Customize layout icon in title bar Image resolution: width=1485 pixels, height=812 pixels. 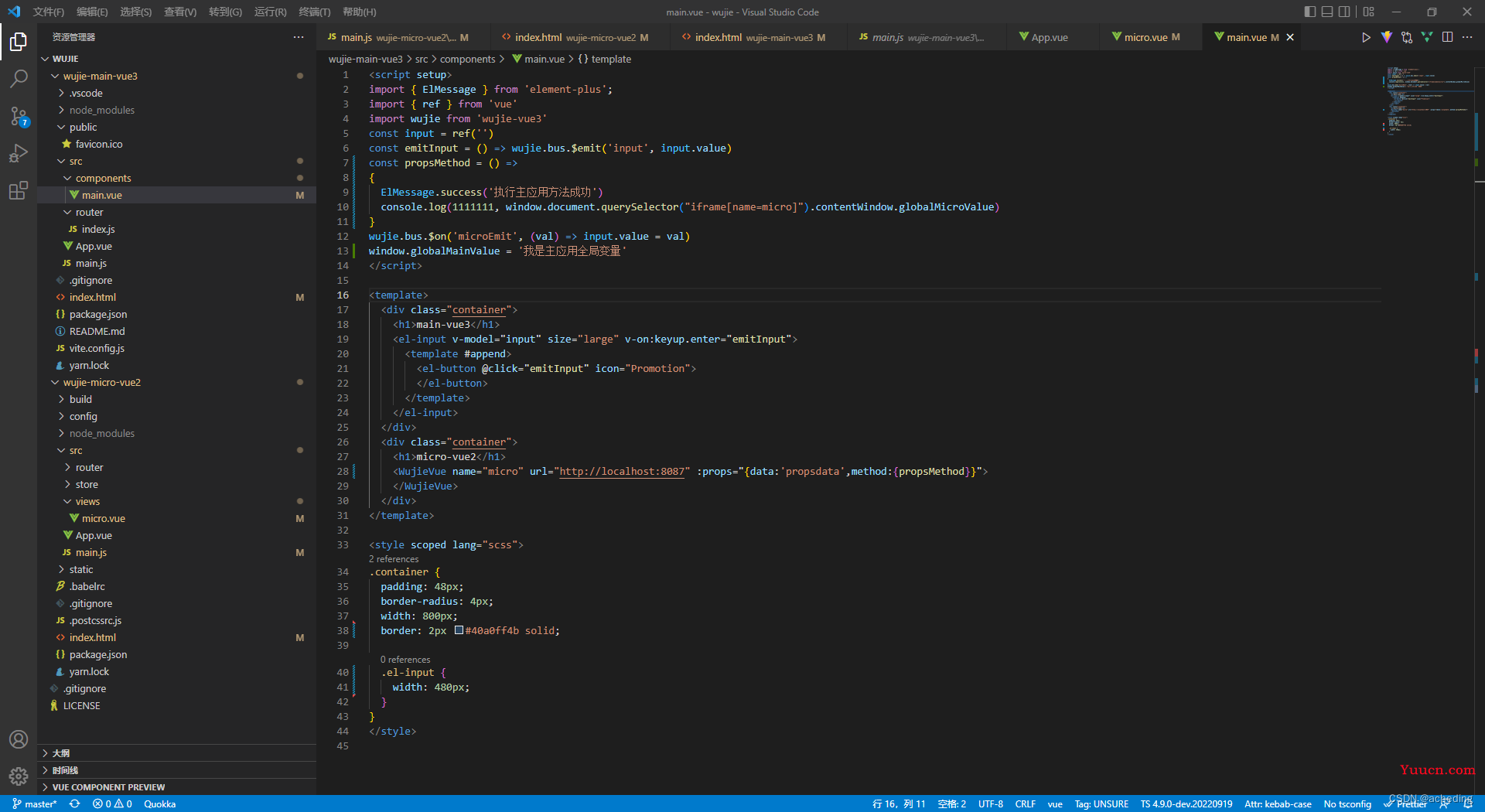1369,12
